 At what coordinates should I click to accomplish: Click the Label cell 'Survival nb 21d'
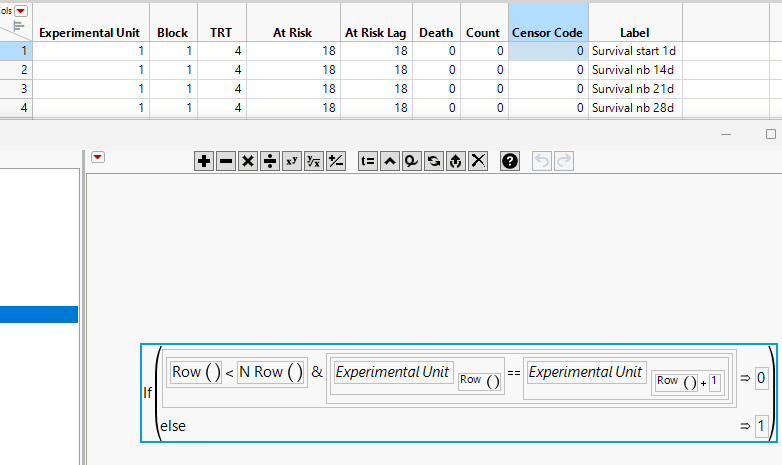click(634, 89)
